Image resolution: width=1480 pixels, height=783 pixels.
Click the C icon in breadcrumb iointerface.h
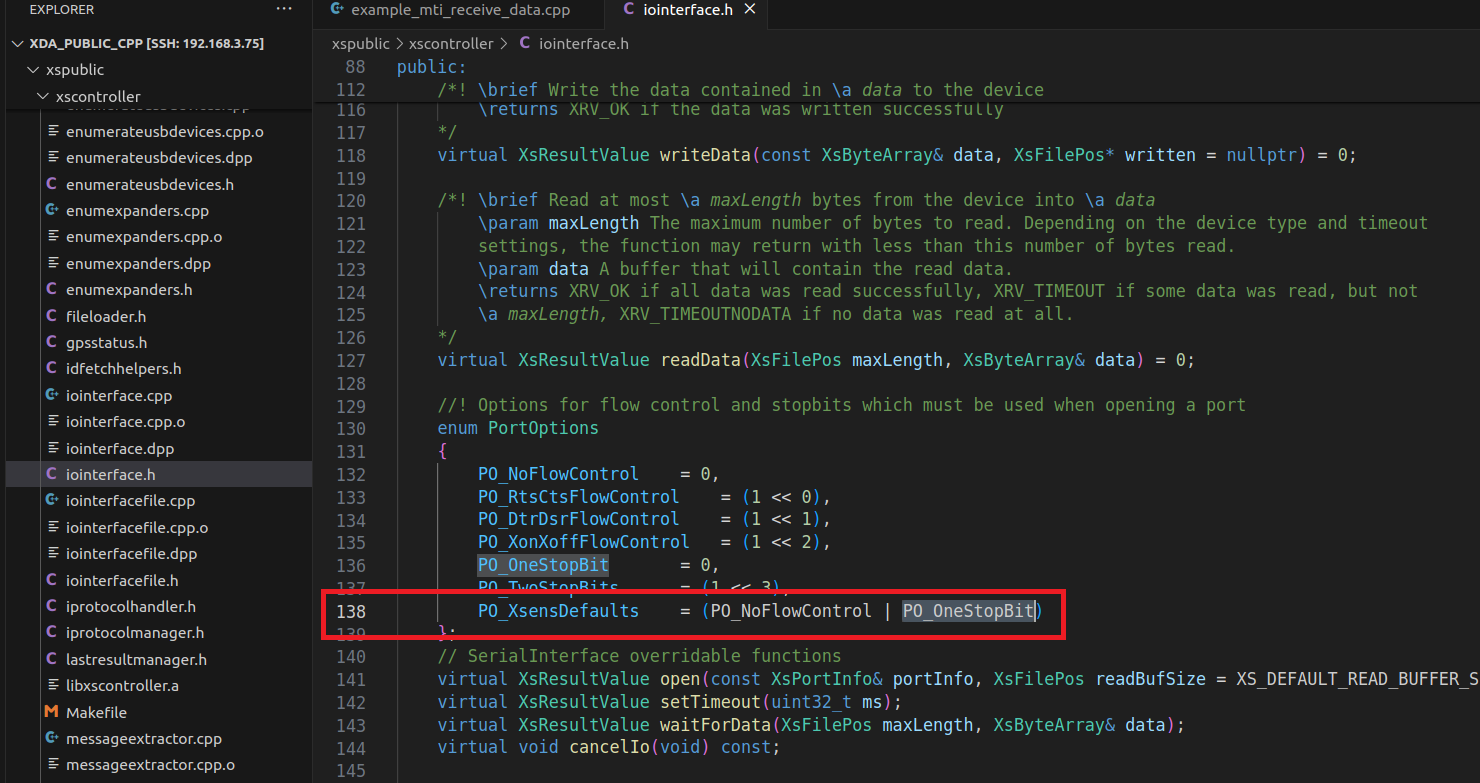coord(525,44)
